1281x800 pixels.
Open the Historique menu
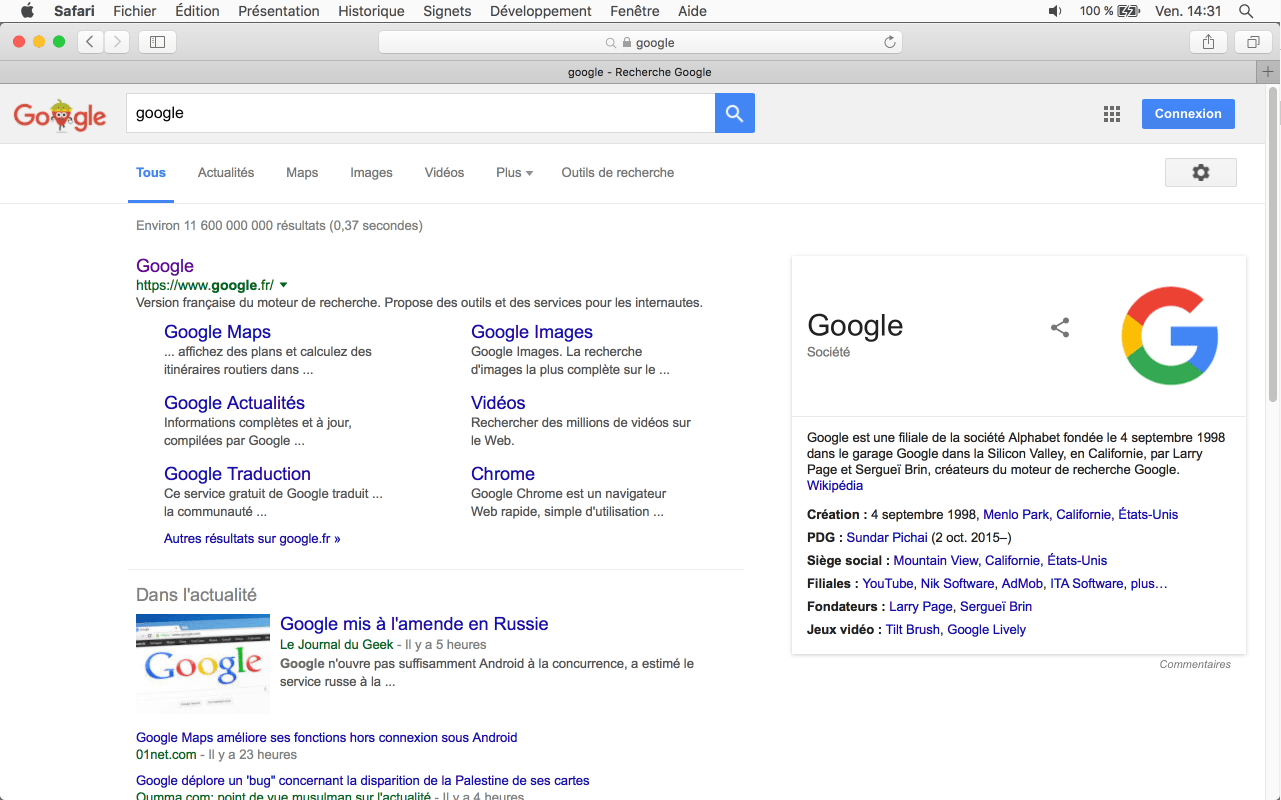tap(371, 11)
